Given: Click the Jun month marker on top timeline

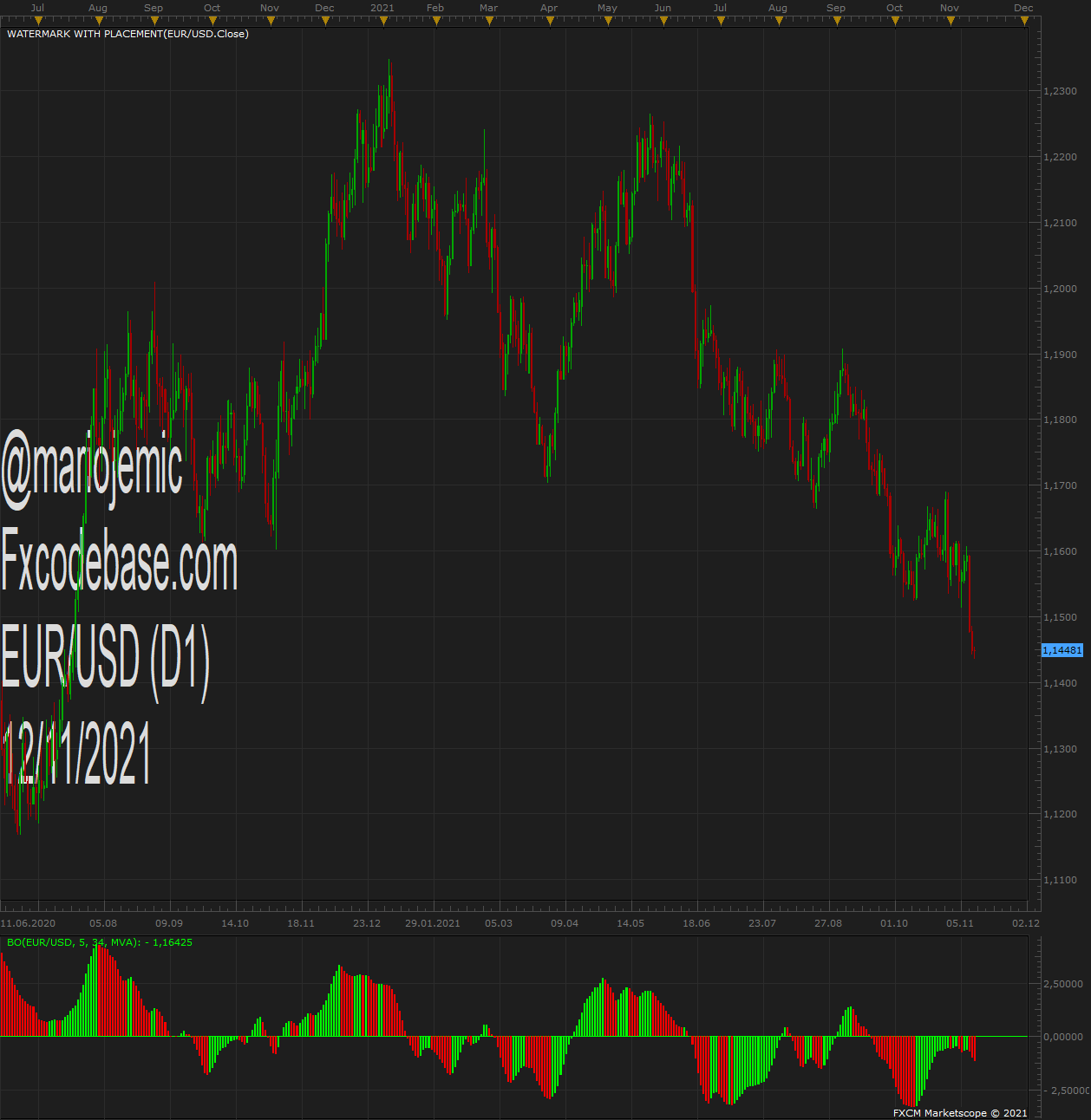Looking at the screenshot, I should point(663,8).
